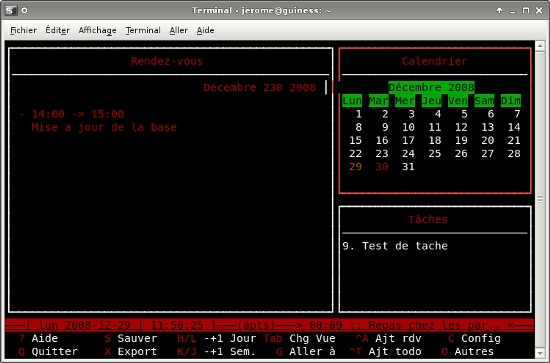Click the window title 'Terminal - jerome@guiness'

[261, 11]
